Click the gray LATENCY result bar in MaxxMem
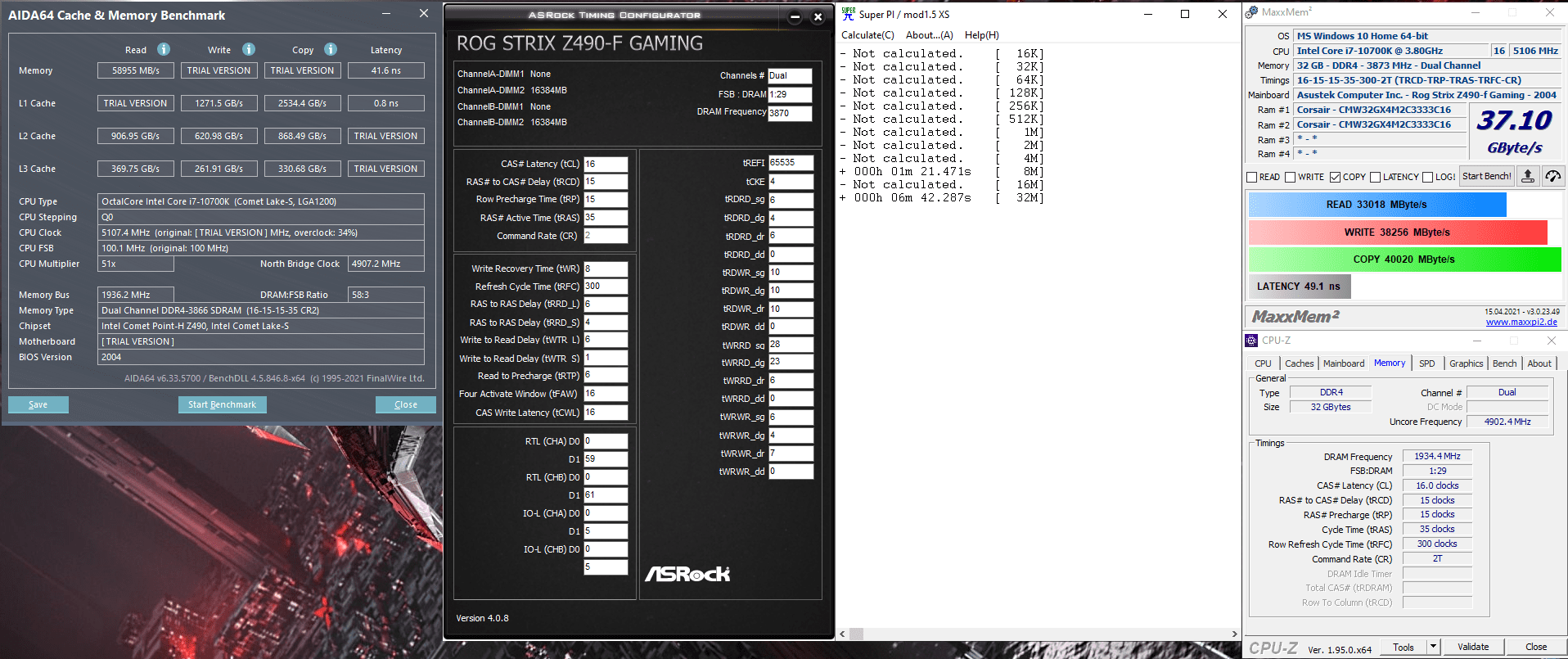The height and width of the screenshot is (659, 1568). (1300, 287)
